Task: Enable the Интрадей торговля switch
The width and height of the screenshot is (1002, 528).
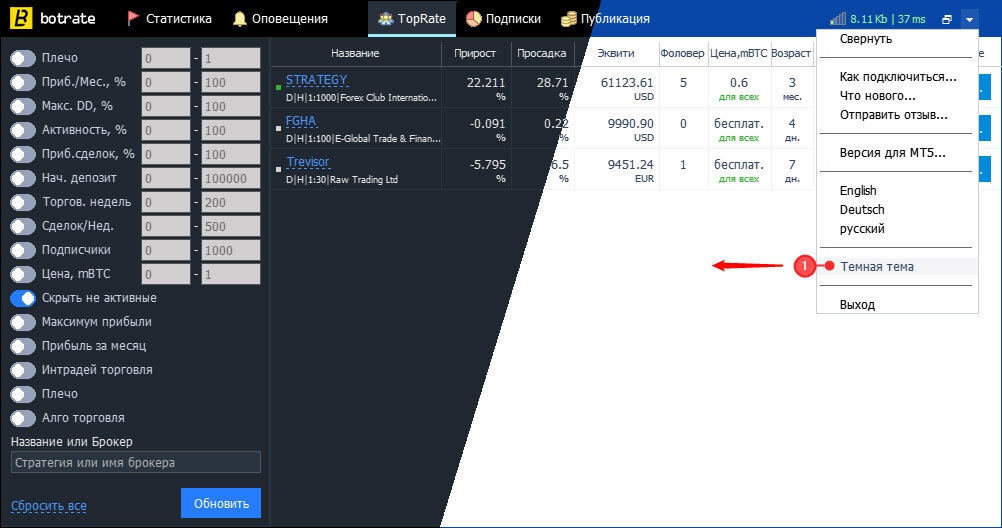Action: (x=23, y=370)
